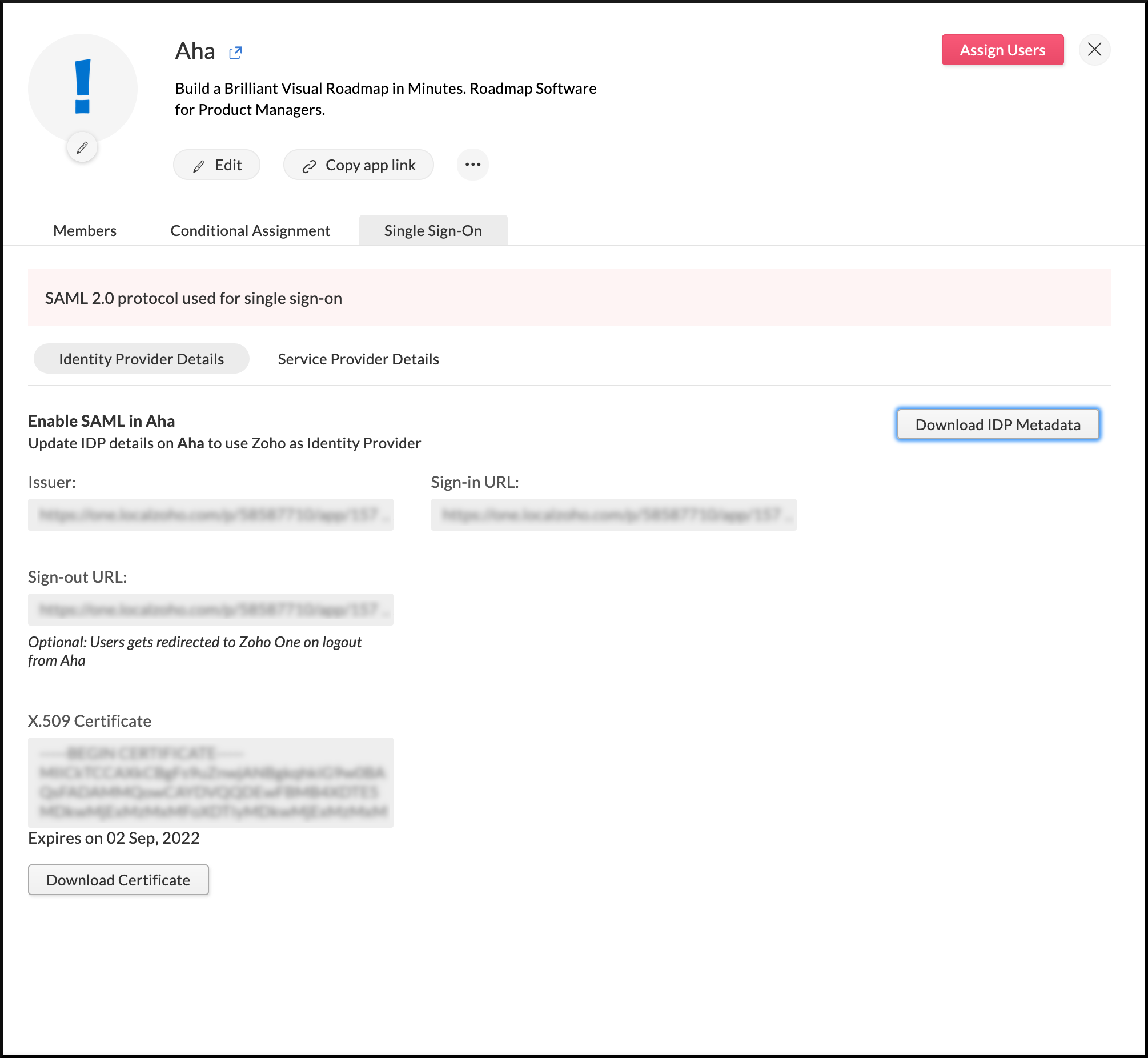The height and width of the screenshot is (1058, 1148).
Task: Click Download IDP Metadata button
Action: click(x=997, y=424)
